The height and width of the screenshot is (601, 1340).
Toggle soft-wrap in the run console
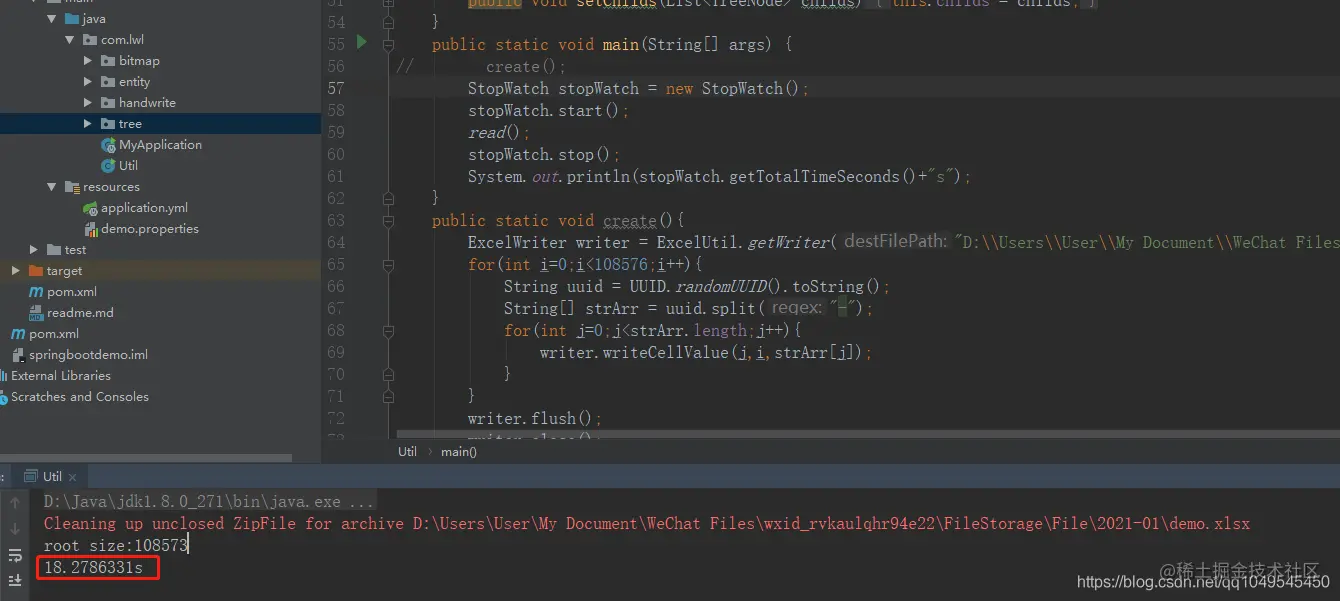point(15,555)
